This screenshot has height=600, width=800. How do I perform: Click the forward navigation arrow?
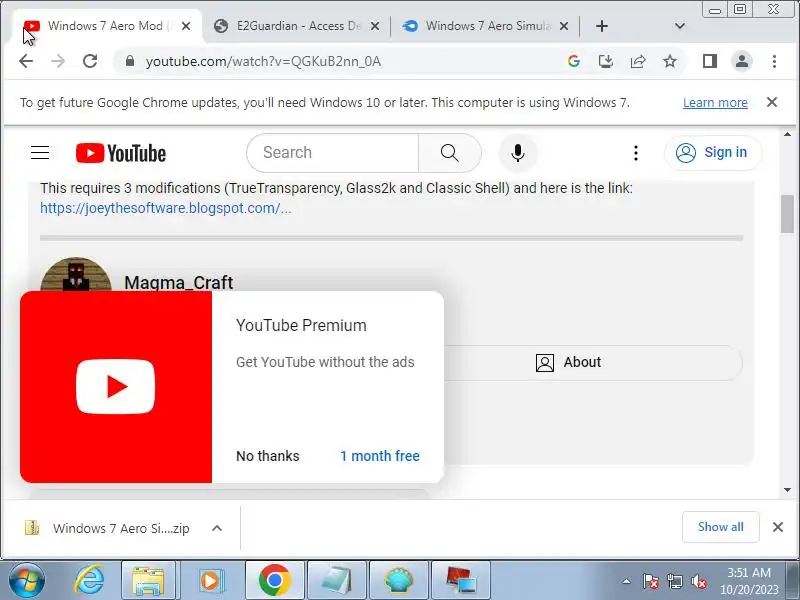[58, 61]
